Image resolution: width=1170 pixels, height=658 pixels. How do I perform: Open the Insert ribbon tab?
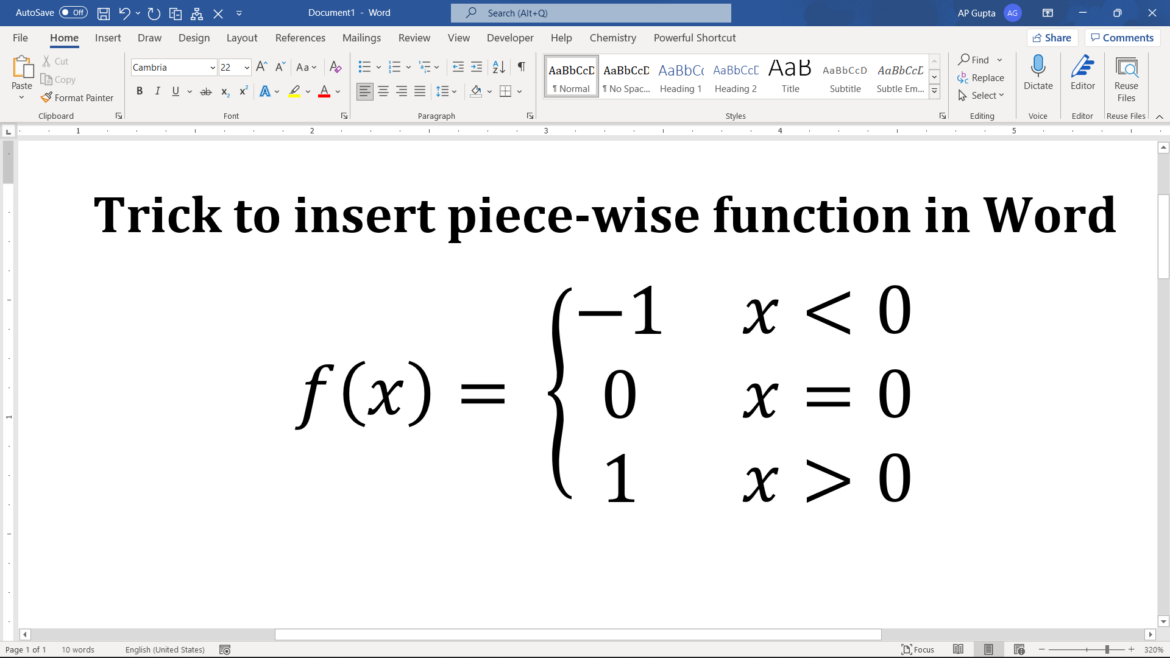(x=107, y=38)
